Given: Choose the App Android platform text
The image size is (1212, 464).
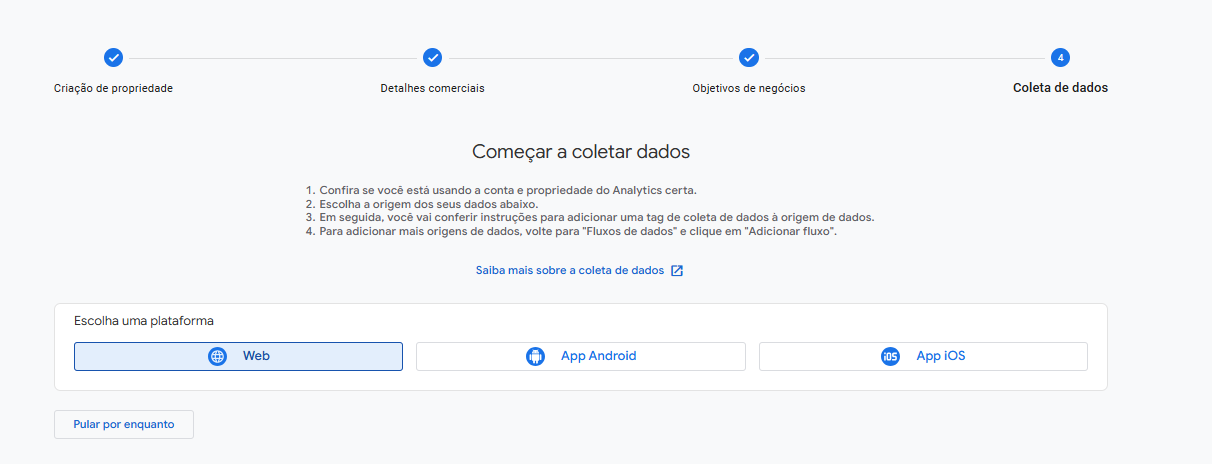Looking at the screenshot, I should coord(598,356).
